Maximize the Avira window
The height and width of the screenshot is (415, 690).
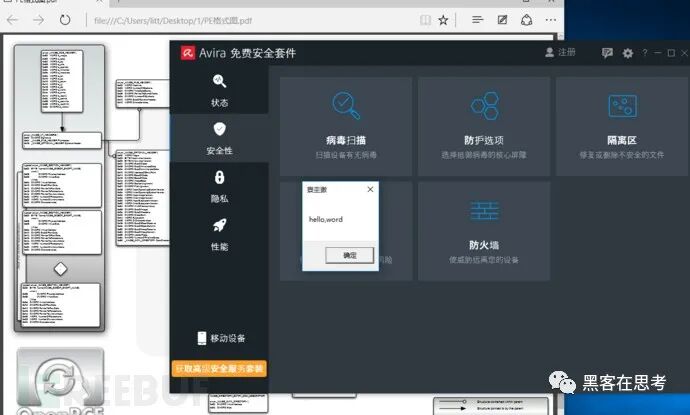click(671, 53)
